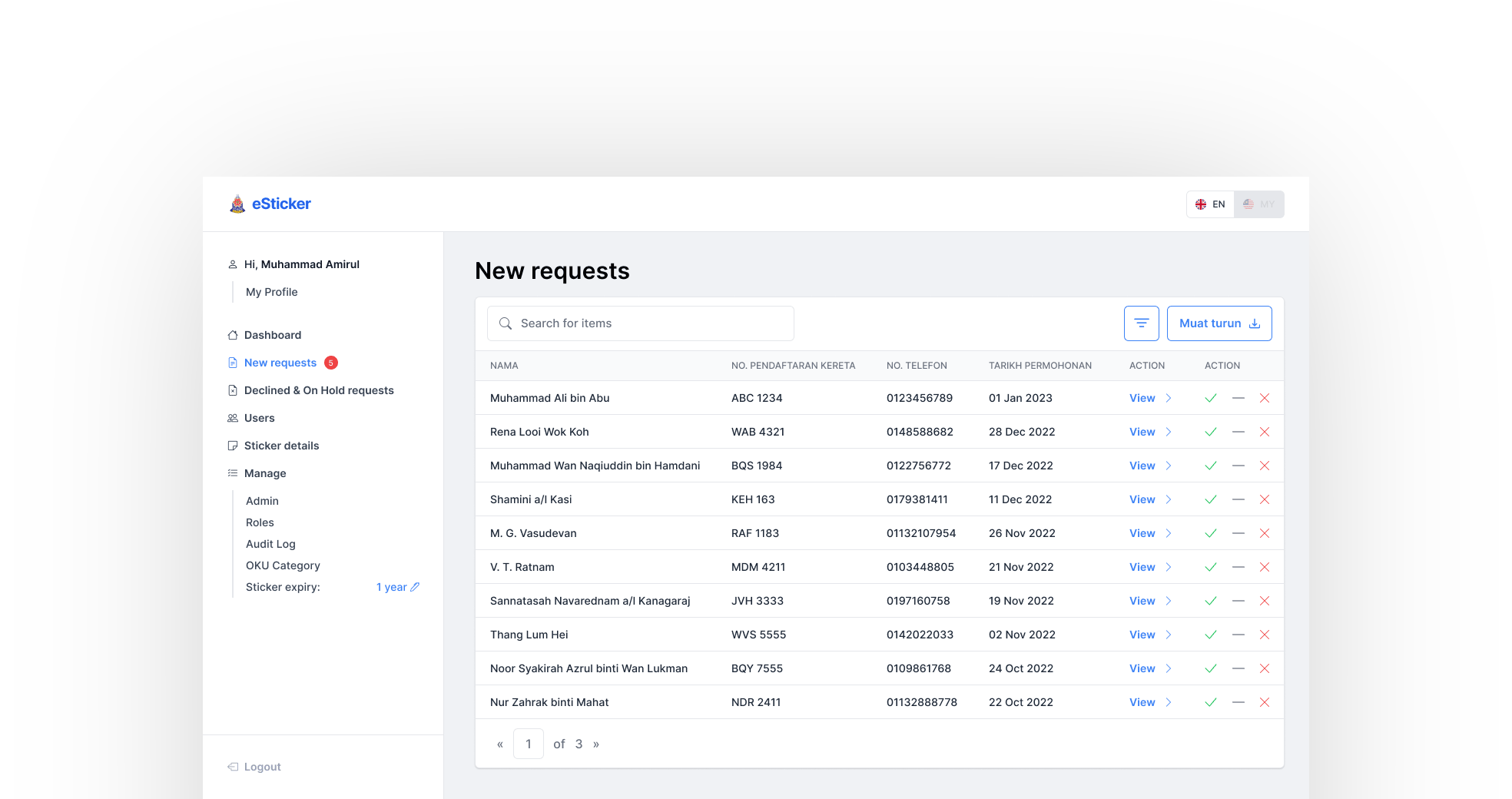
Task: Open Admin submenu item
Action: 262,501
